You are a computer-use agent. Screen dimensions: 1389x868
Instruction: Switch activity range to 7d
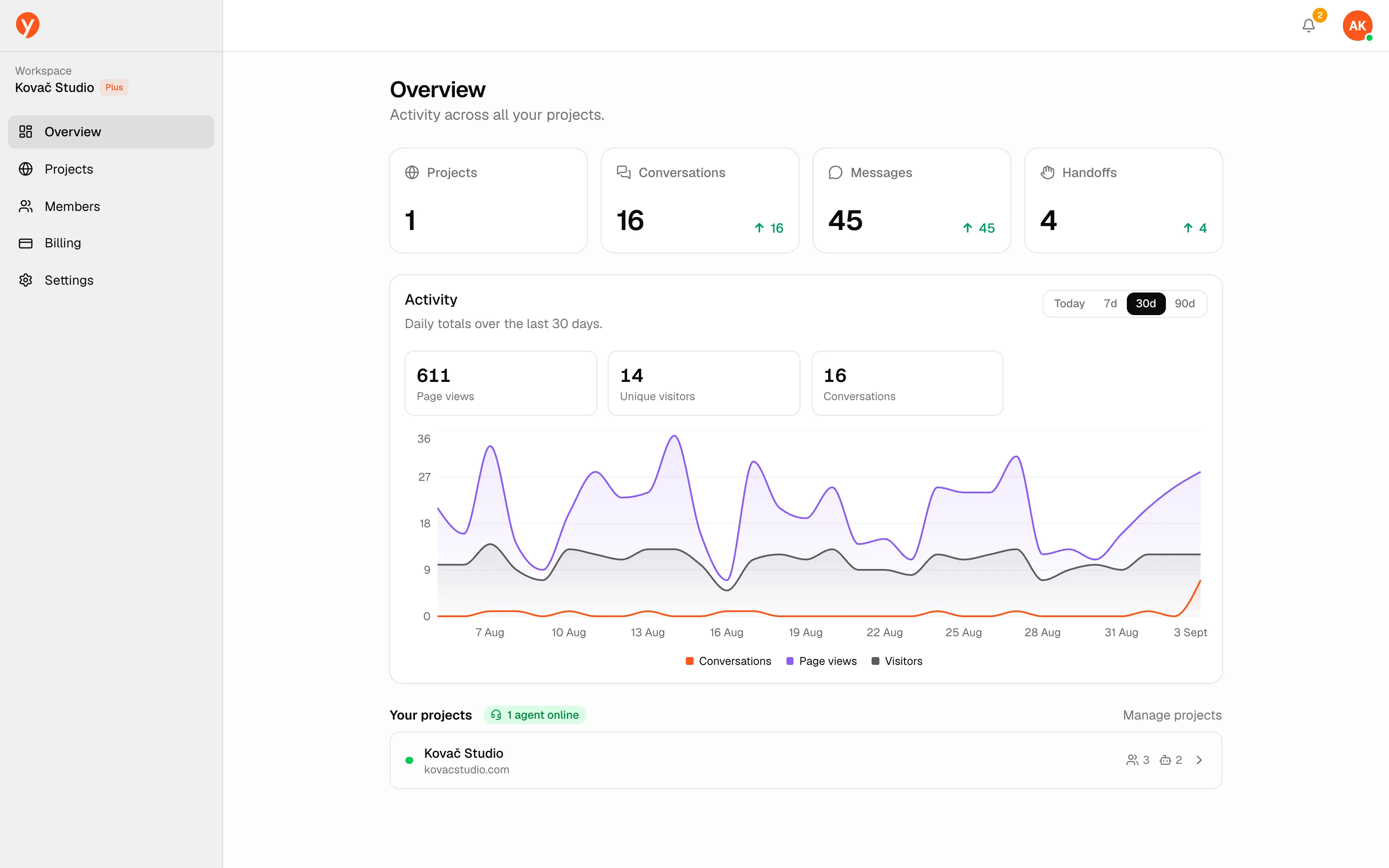(x=1110, y=304)
